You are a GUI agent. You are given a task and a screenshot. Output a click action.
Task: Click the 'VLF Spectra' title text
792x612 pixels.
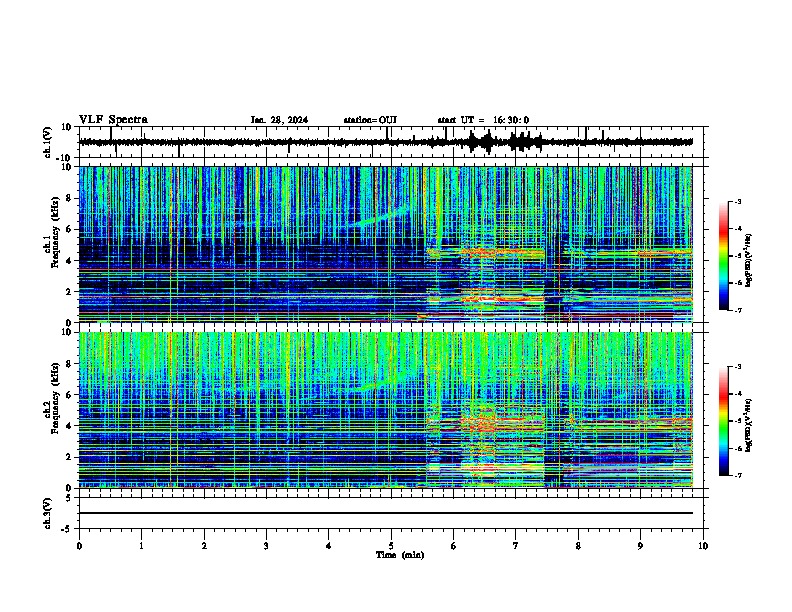click(x=113, y=120)
